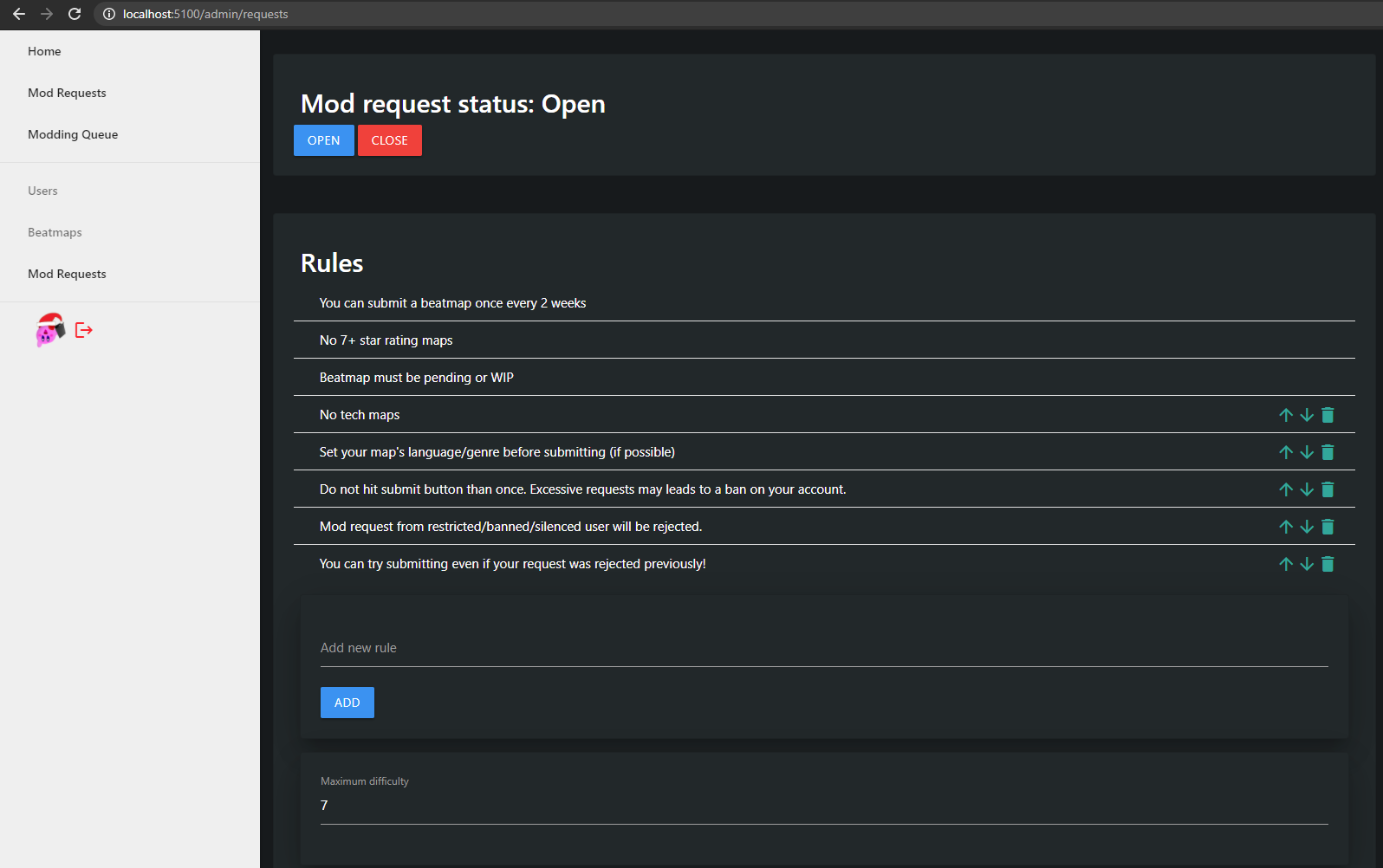This screenshot has width=1383, height=868.
Task: Move 'Do not hit submit button' rule down
Action: point(1307,489)
